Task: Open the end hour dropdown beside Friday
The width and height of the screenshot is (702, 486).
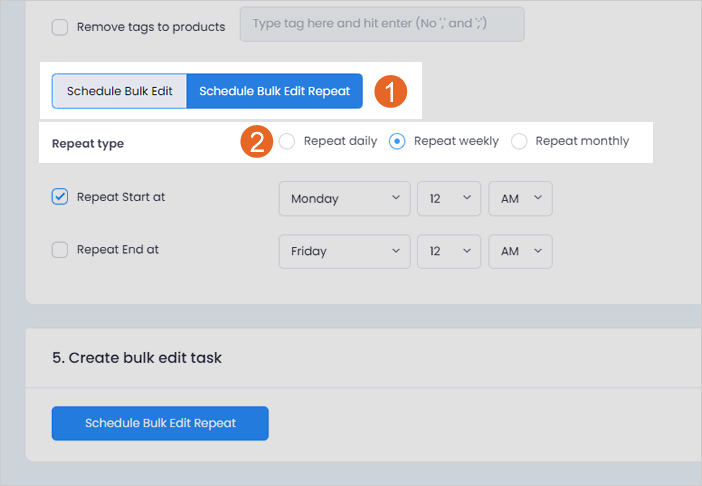Action: tap(449, 252)
